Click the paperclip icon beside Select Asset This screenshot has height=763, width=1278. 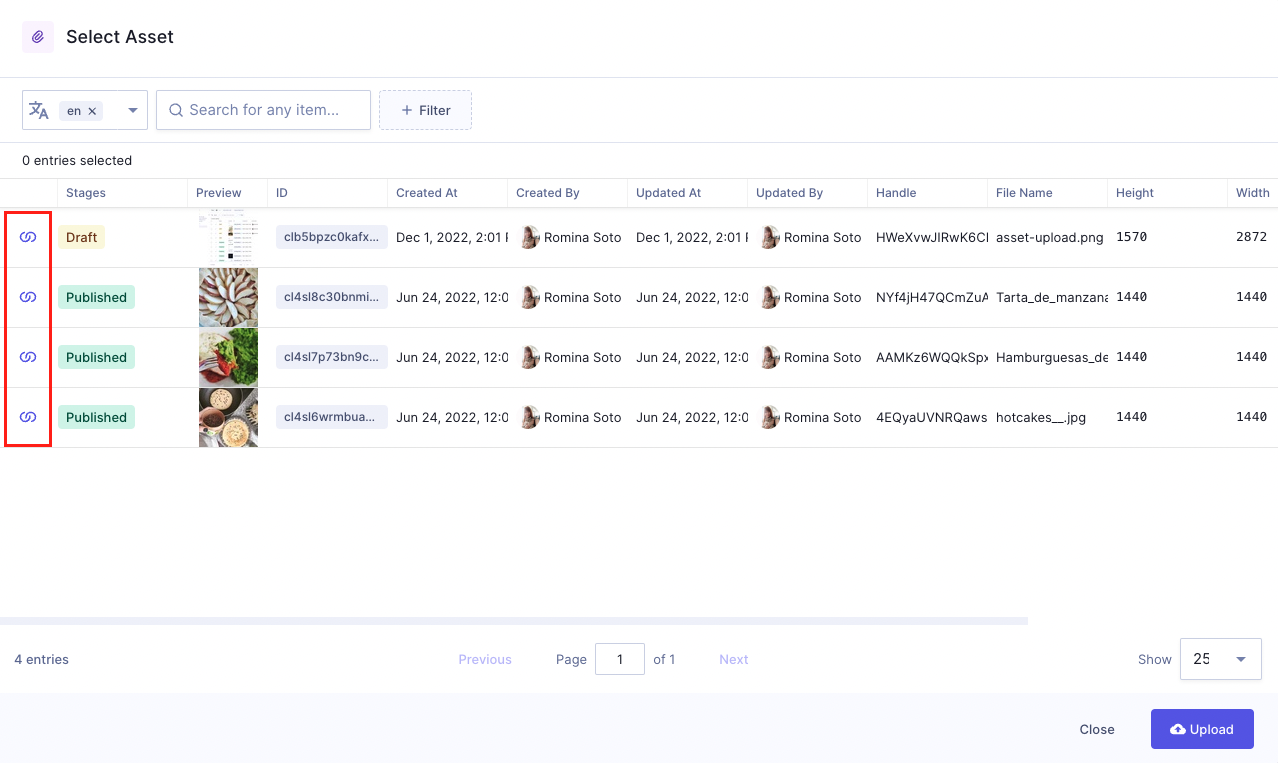pyautogui.click(x=38, y=37)
